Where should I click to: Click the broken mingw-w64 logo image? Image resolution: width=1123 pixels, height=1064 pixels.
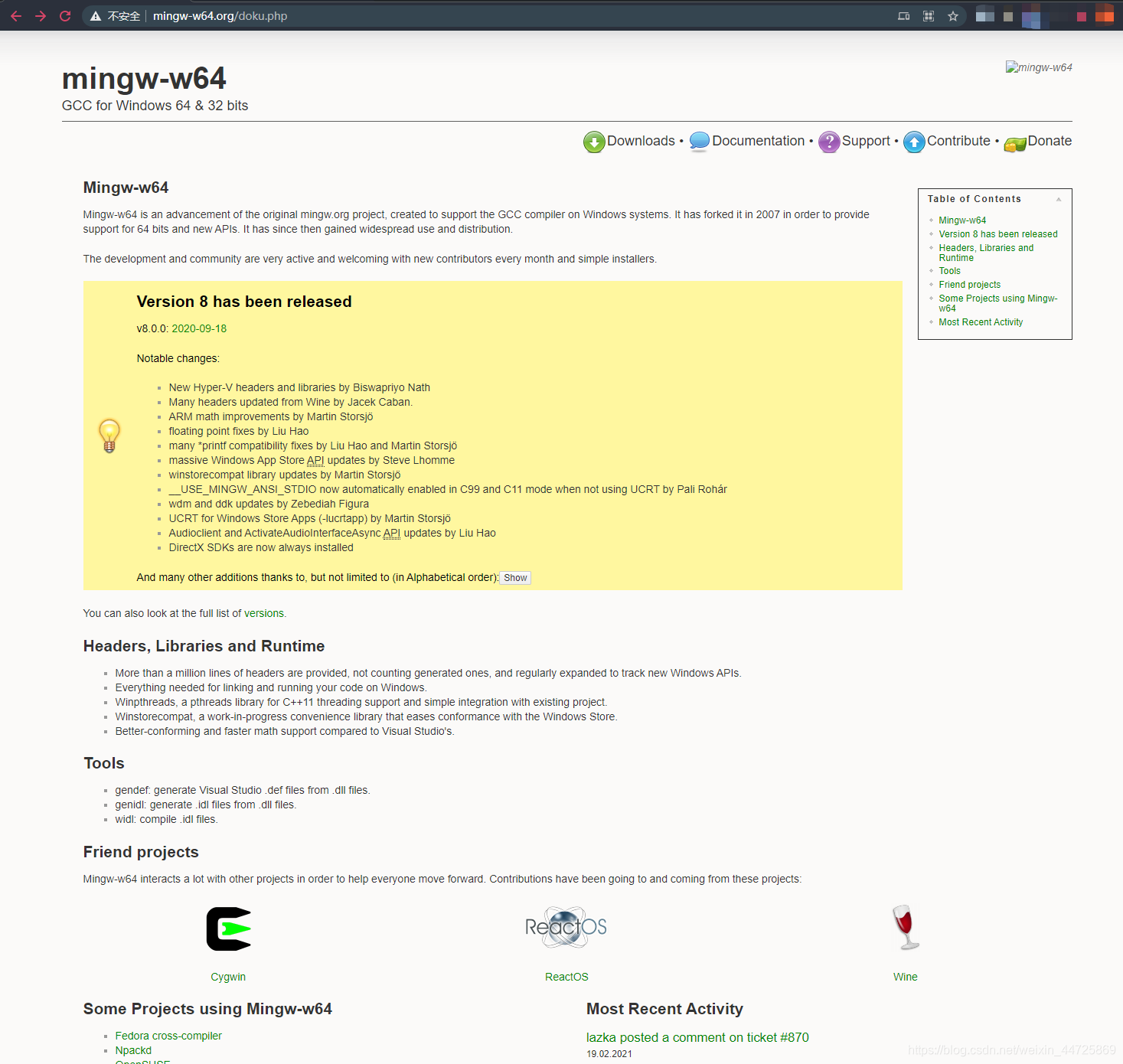click(1039, 67)
